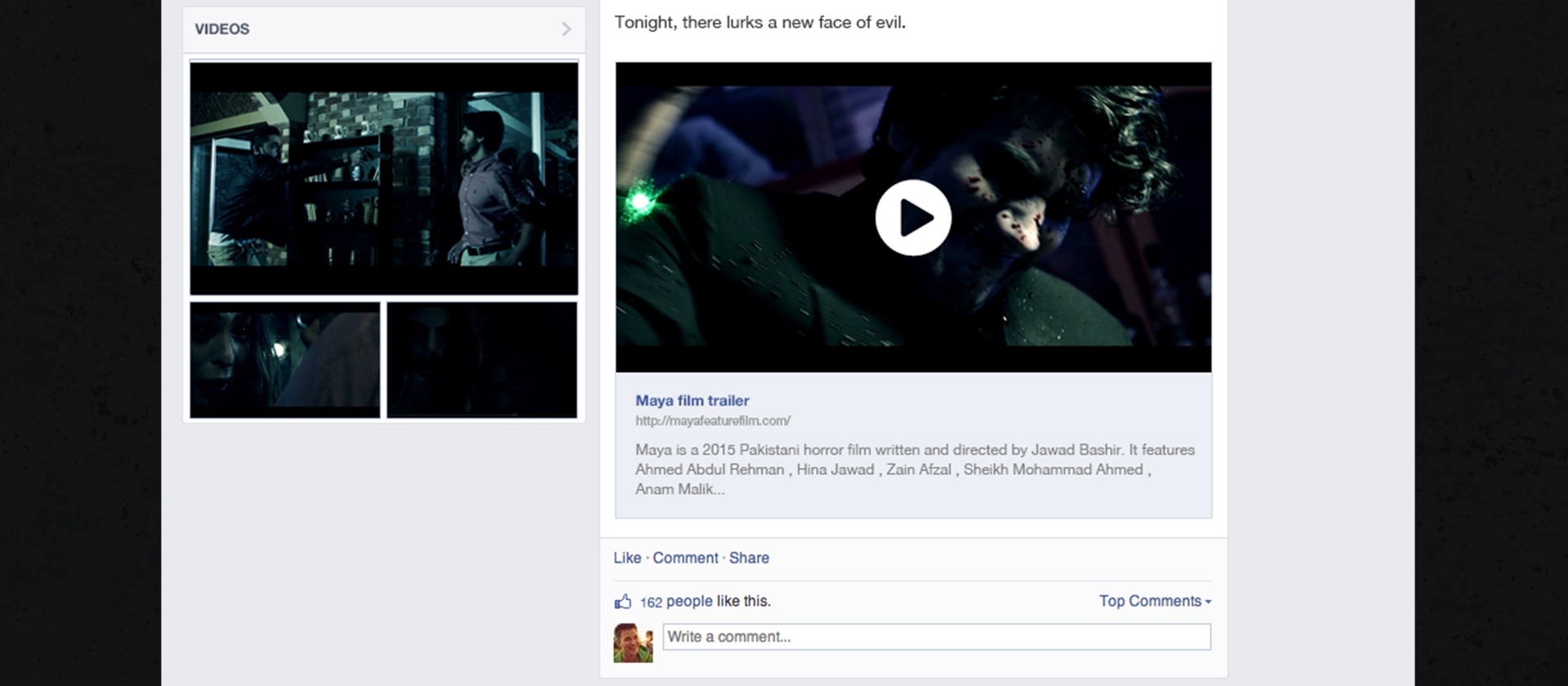Click the "Tonight, there lurks" post caption
Screen dimensions: 1568x686
click(x=759, y=23)
